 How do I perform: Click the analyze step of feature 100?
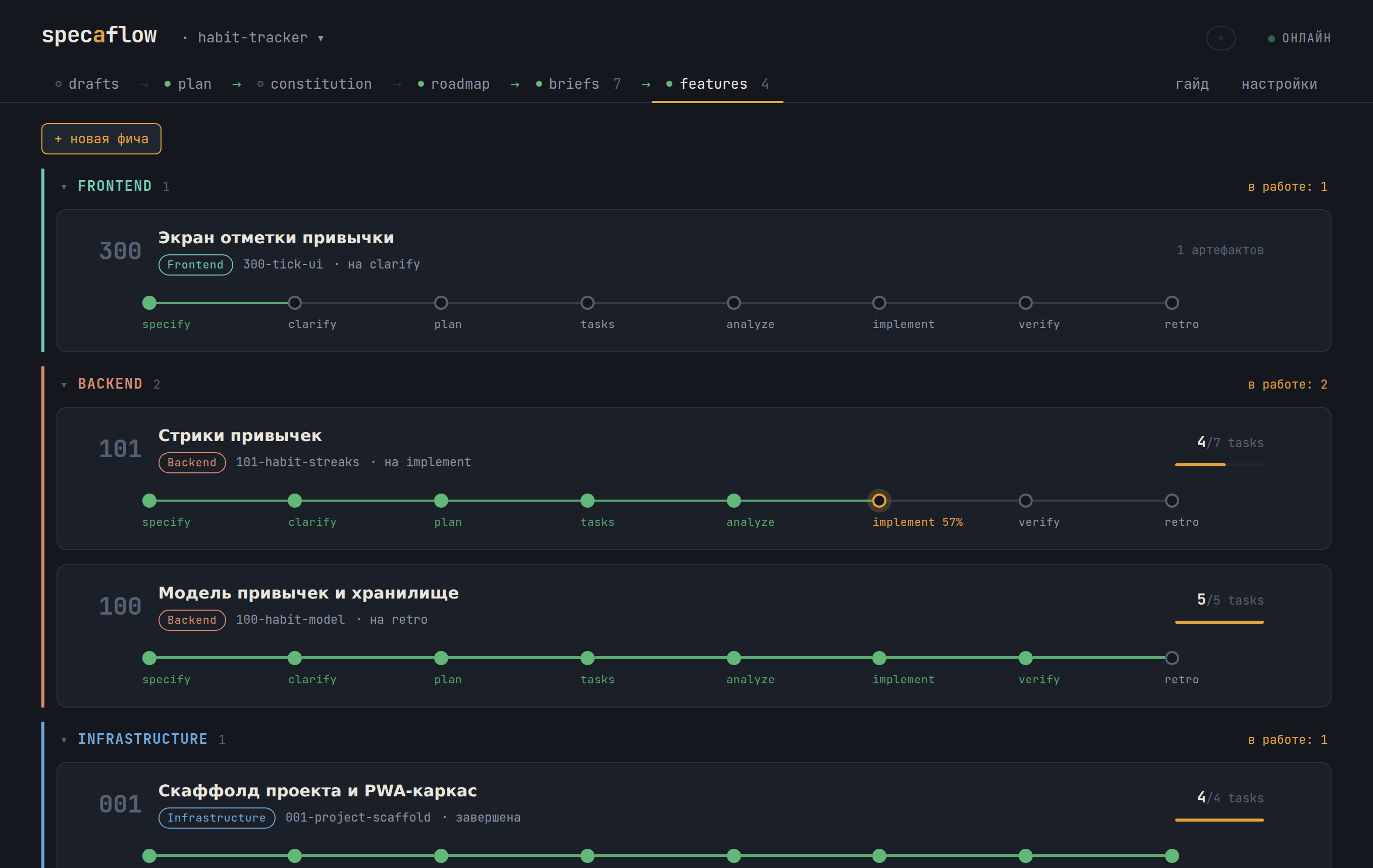tap(734, 658)
